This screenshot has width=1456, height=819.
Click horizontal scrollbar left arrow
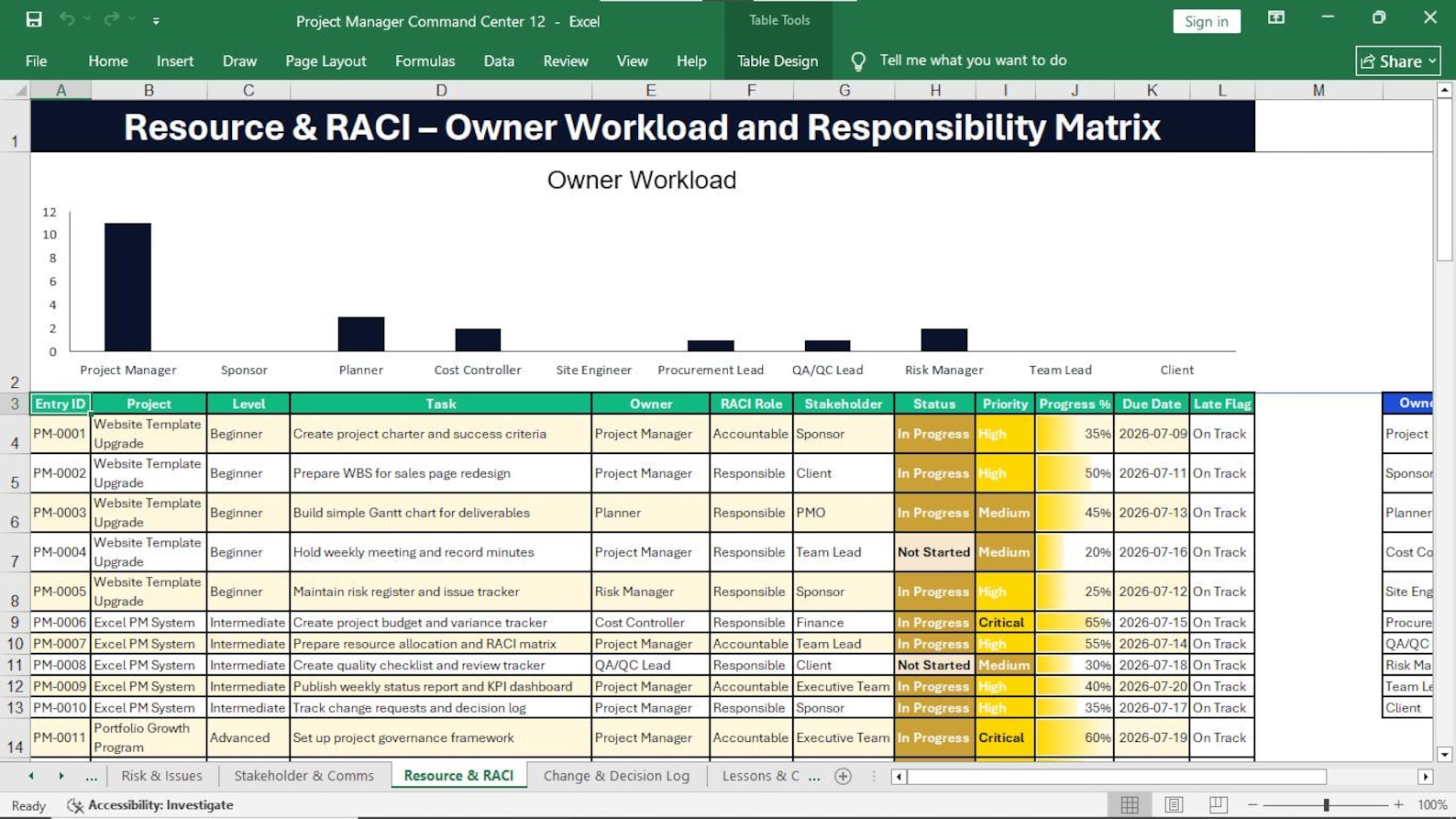click(899, 777)
